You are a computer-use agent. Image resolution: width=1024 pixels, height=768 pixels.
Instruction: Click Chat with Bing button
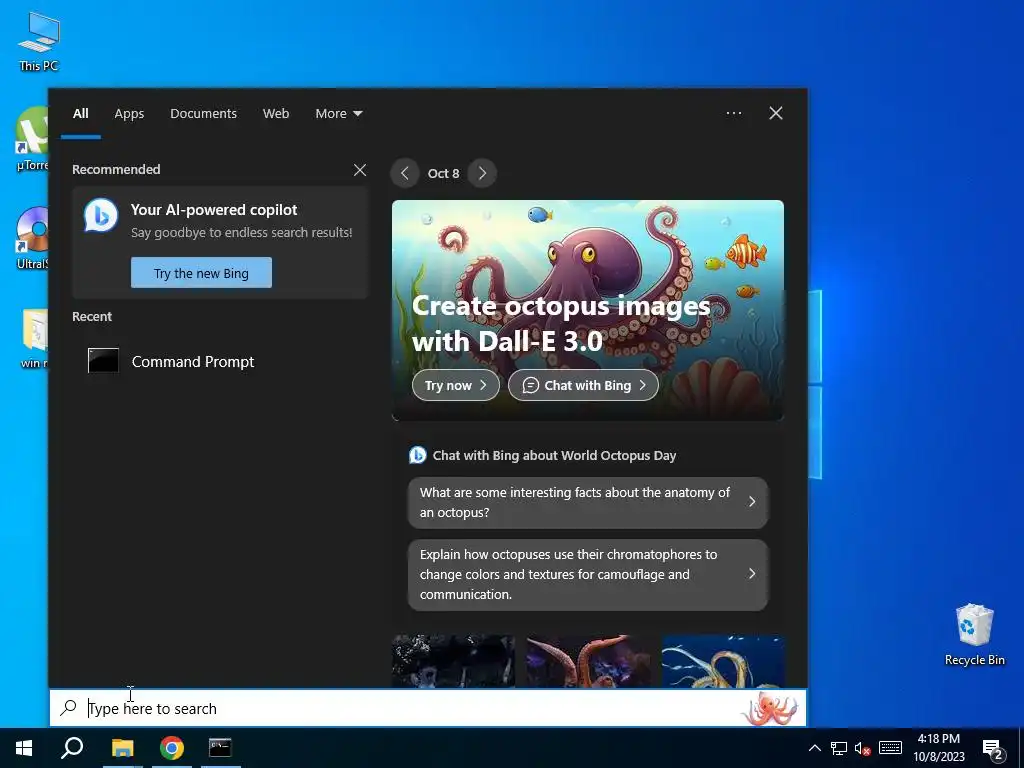click(583, 385)
